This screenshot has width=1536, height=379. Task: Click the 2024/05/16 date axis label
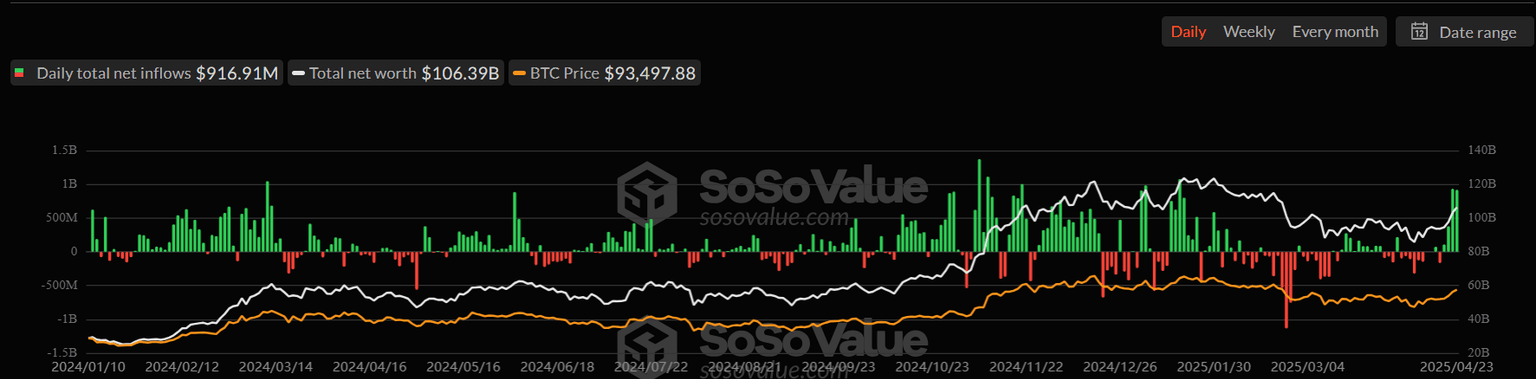(x=463, y=367)
